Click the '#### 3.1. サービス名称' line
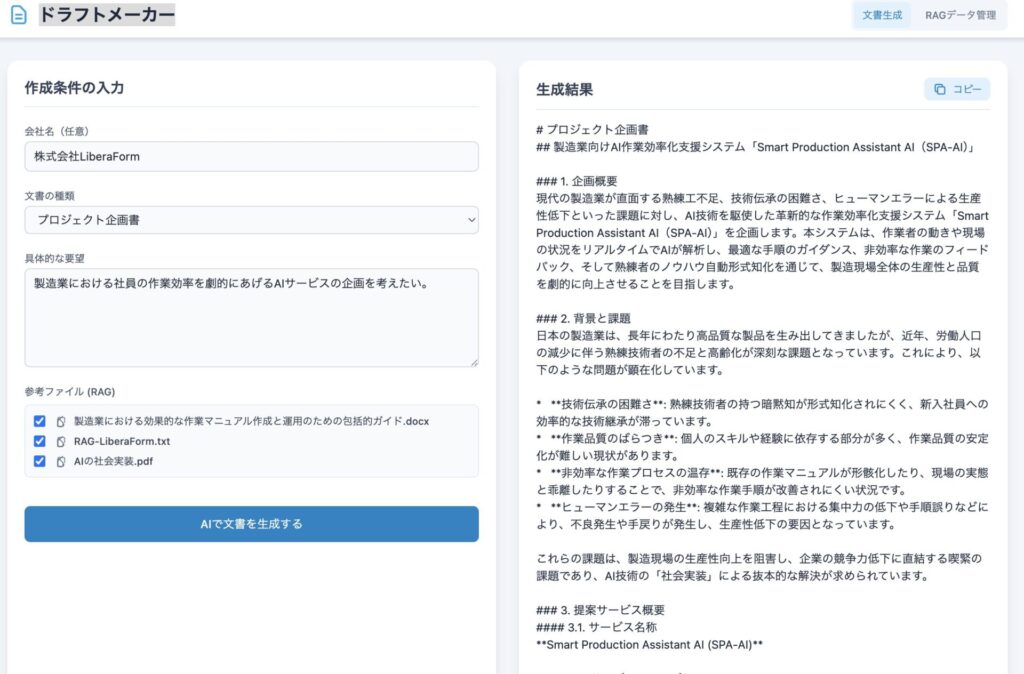Screen dimensions: 1024x674 coord(596,627)
